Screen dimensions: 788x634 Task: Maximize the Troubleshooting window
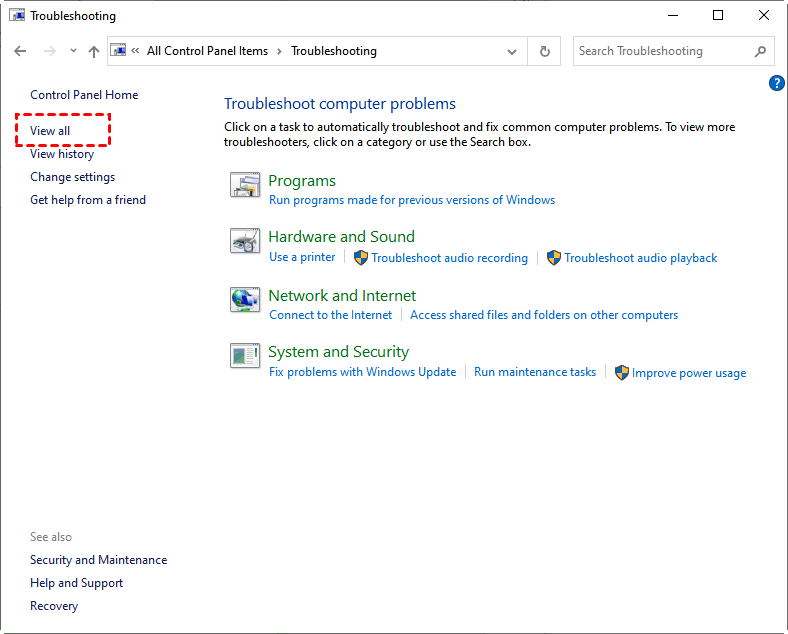(718, 16)
